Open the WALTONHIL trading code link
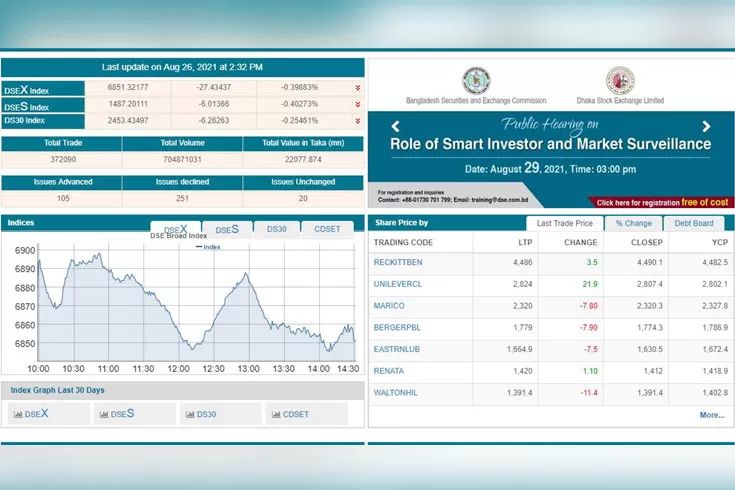The width and height of the screenshot is (735, 490). 395,392
